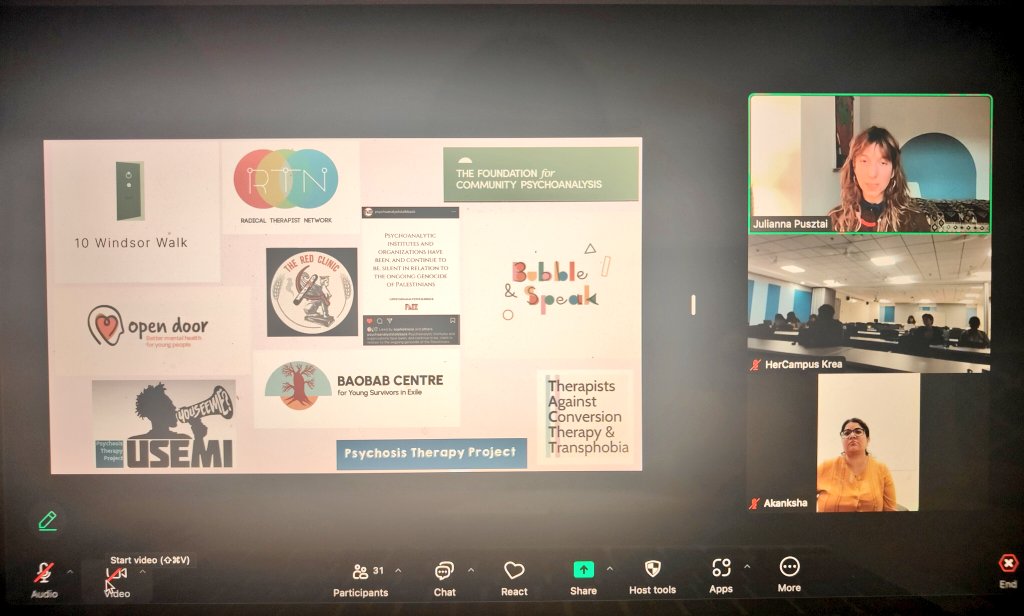Click HerCampus Krea's muted microphone icon
The width and height of the screenshot is (1024, 616).
tap(756, 365)
